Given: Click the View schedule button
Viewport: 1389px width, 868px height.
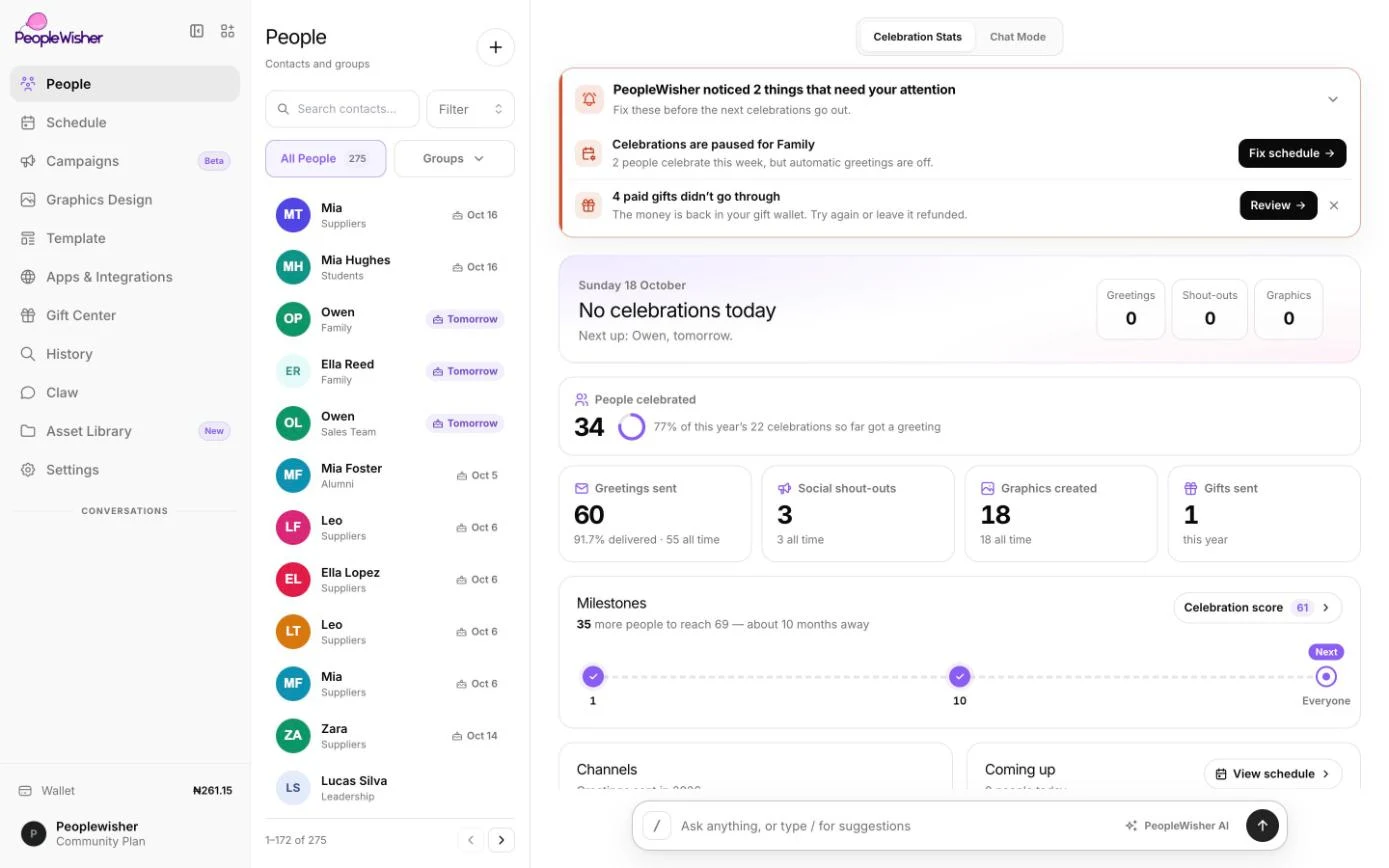Looking at the screenshot, I should (1273, 773).
